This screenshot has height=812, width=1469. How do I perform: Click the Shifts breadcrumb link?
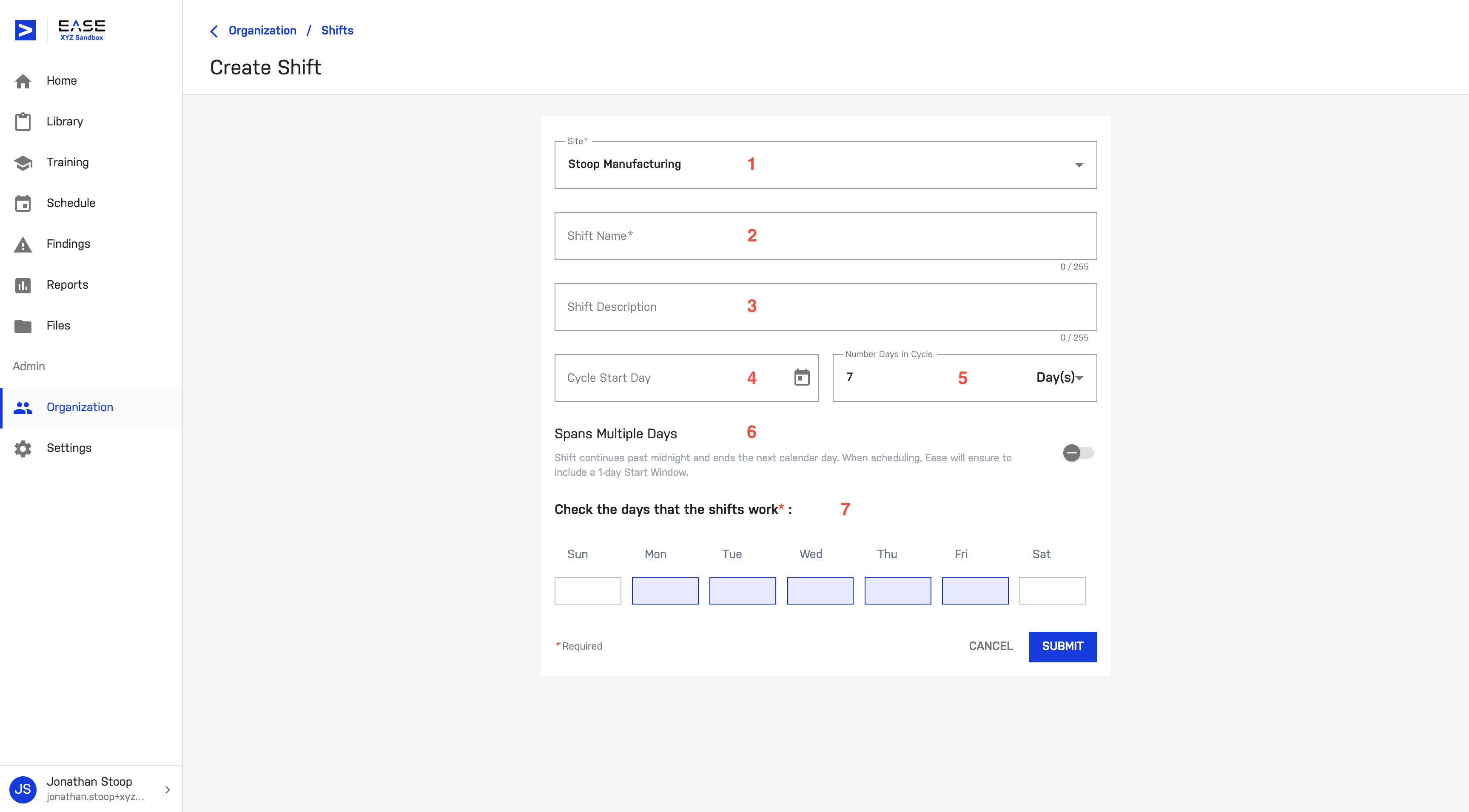(337, 31)
